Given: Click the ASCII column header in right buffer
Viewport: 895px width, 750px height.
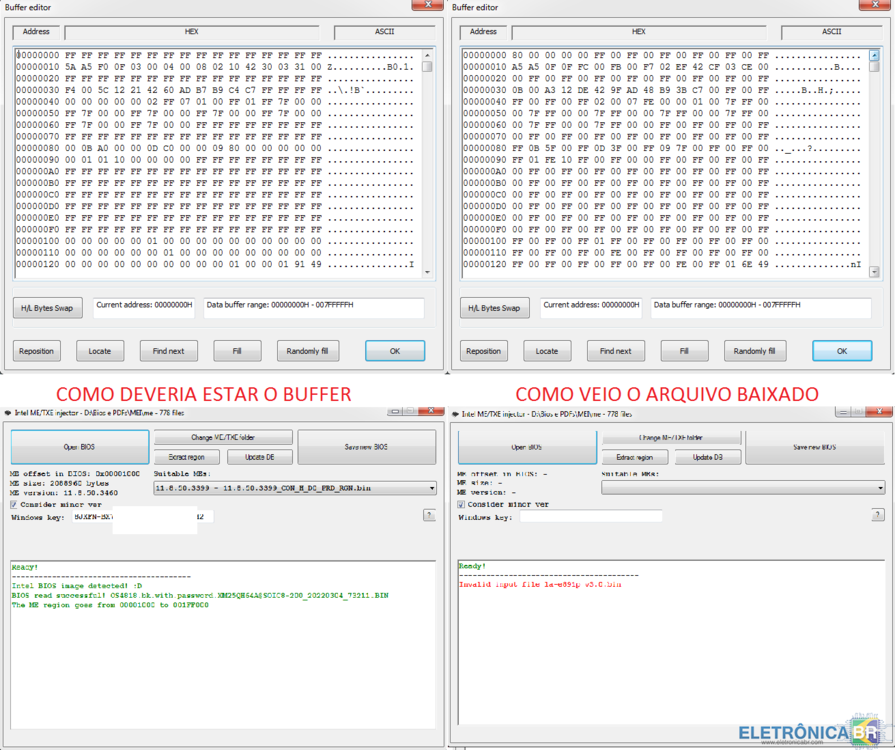Looking at the screenshot, I should coord(831,32).
